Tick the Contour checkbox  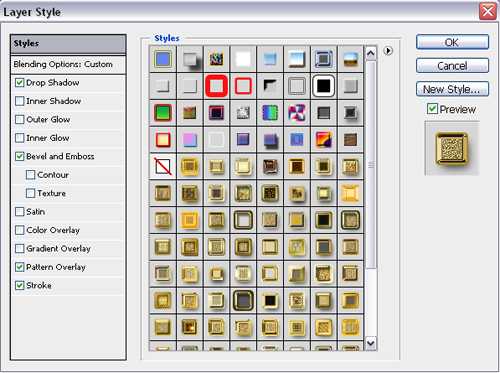30,175
